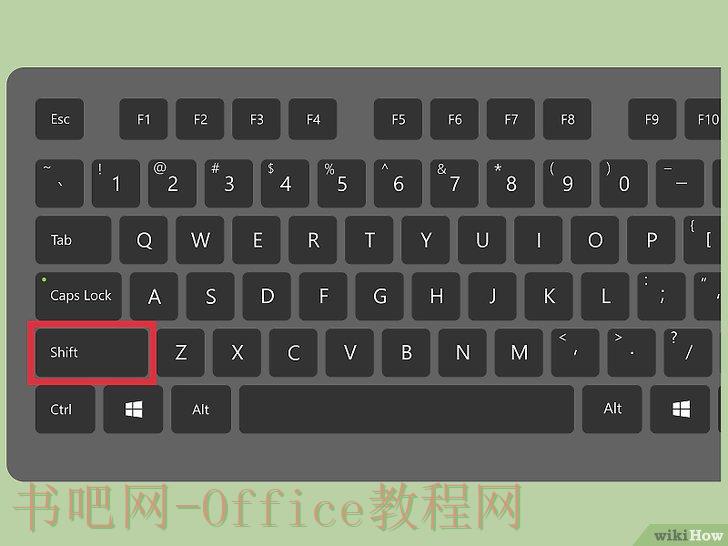This screenshot has height=546, width=728.
Task: Click the left Alt key
Action: click(201, 409)
